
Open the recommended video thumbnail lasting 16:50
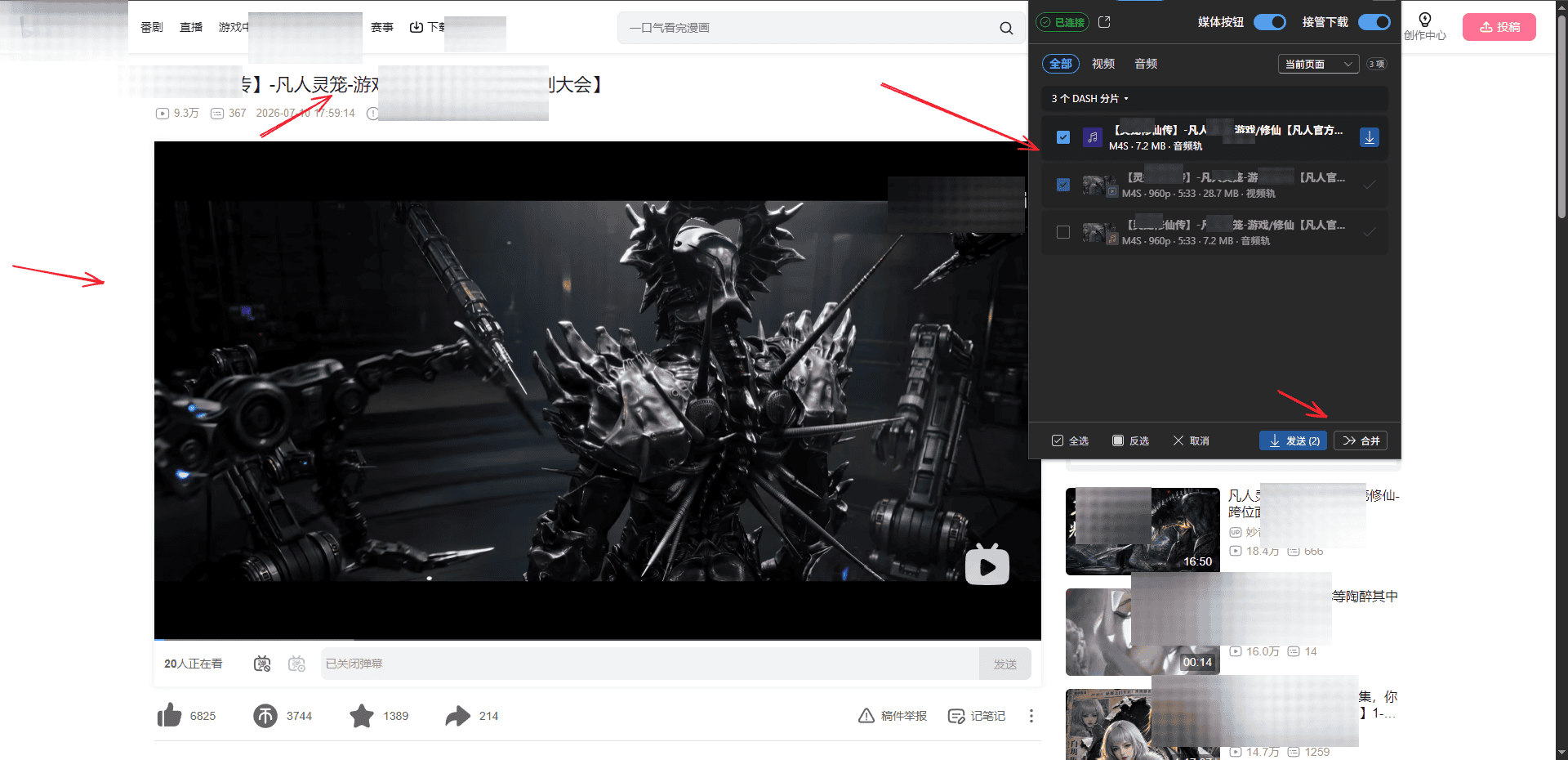coord(1143,531)
